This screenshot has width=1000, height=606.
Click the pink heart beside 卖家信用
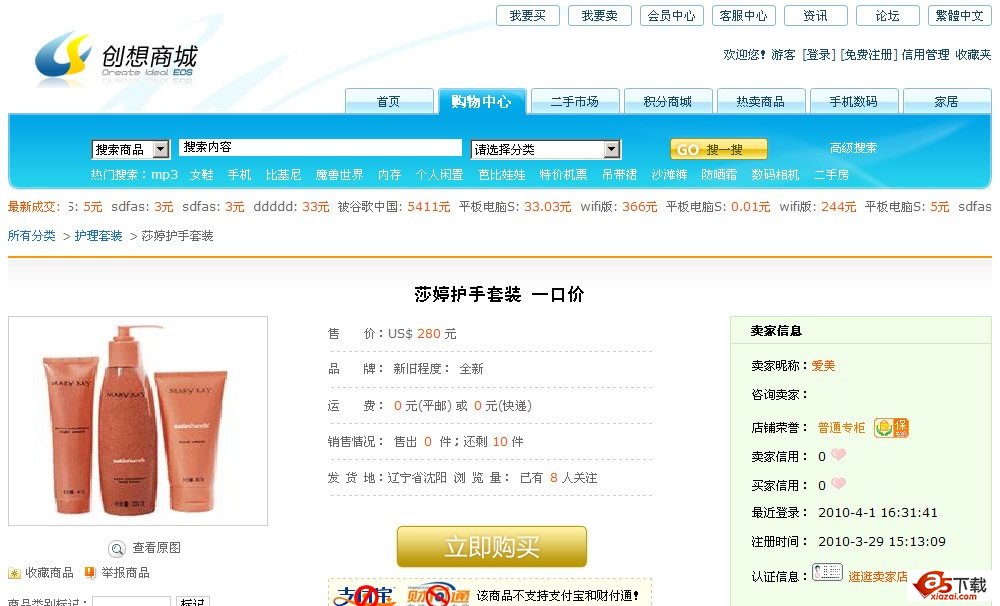pos(839,455)
